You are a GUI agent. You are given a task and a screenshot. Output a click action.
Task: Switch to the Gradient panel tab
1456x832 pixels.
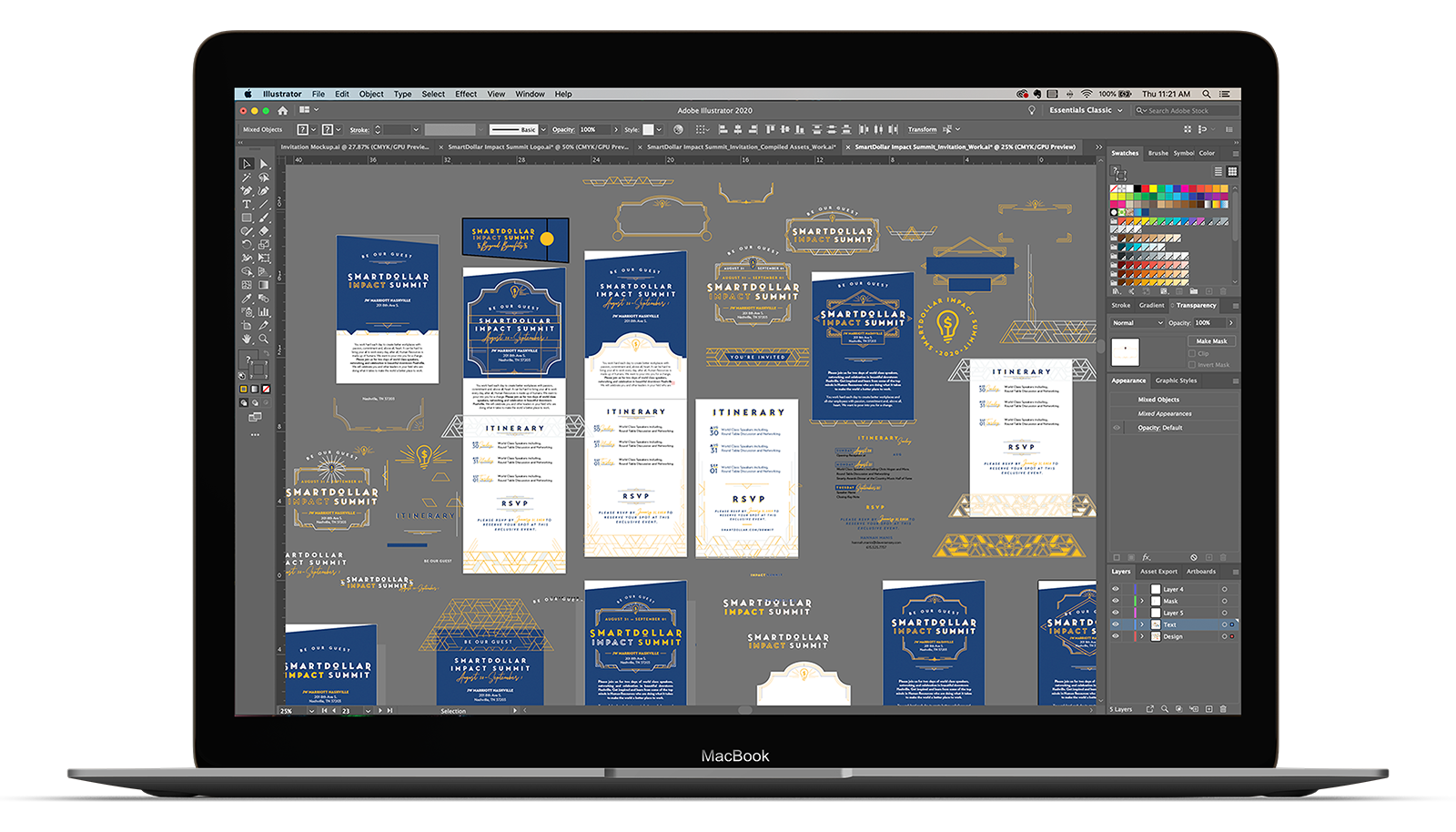click(x=1151, y=306)
